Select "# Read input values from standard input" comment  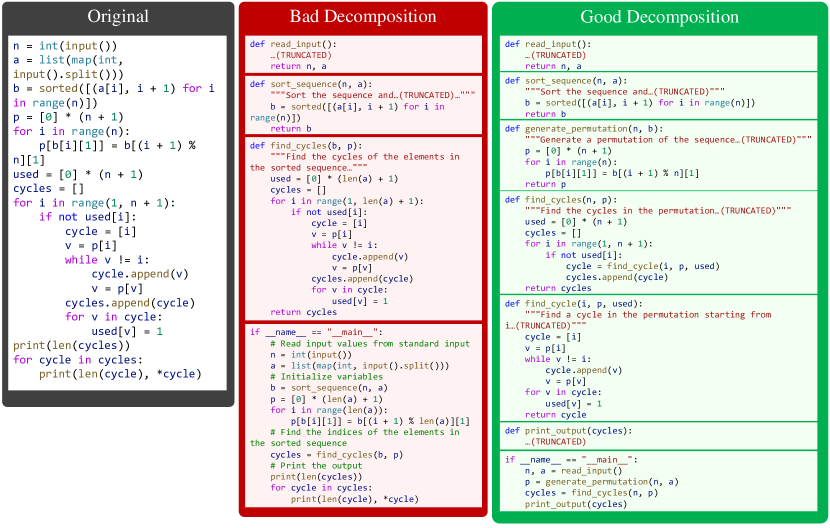click(370, 344)
